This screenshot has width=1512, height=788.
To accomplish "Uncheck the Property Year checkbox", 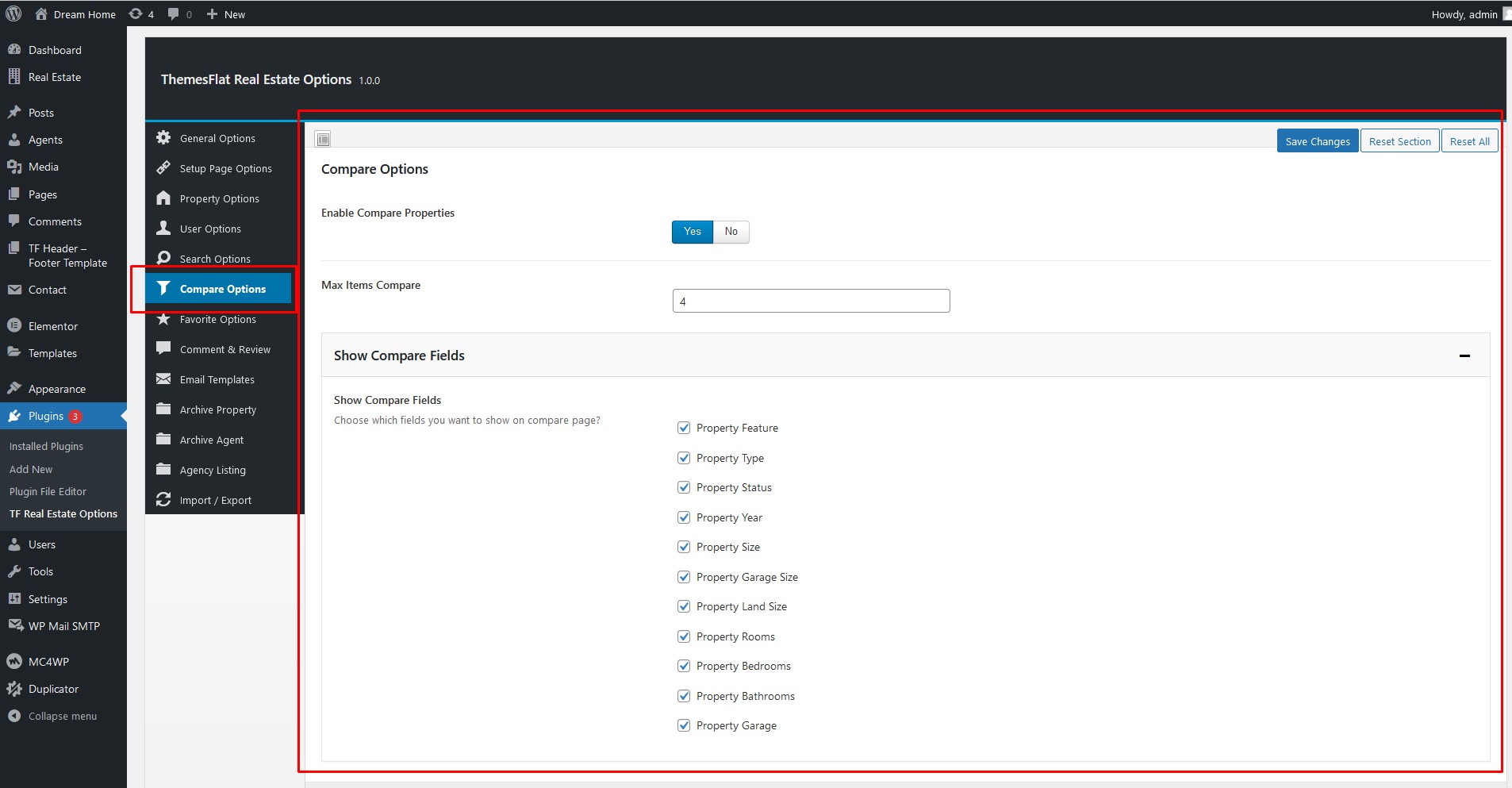I will click(684, 517).
